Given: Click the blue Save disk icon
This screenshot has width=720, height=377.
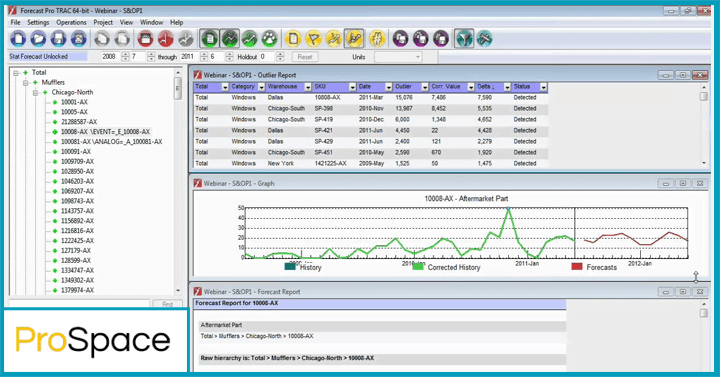Looking at the screenshot, I should pos(59,39).
